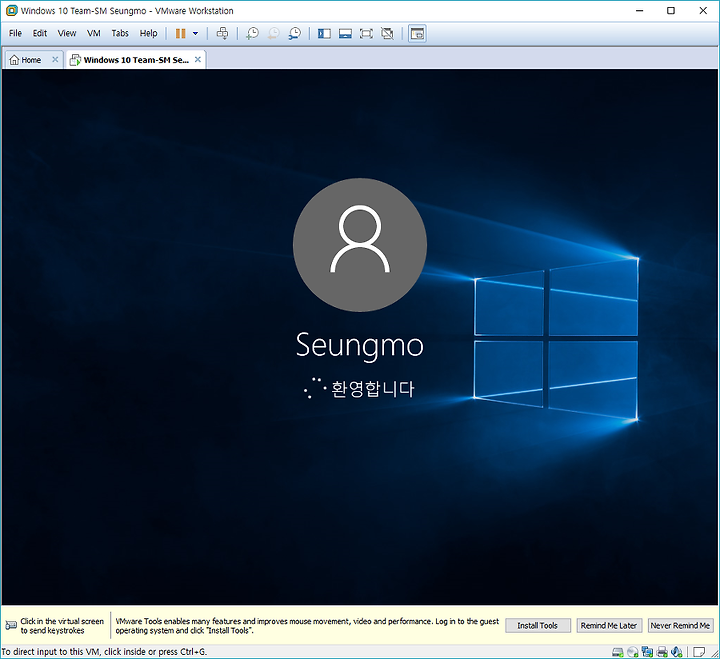Click the Seungmo user avatar

360,245
